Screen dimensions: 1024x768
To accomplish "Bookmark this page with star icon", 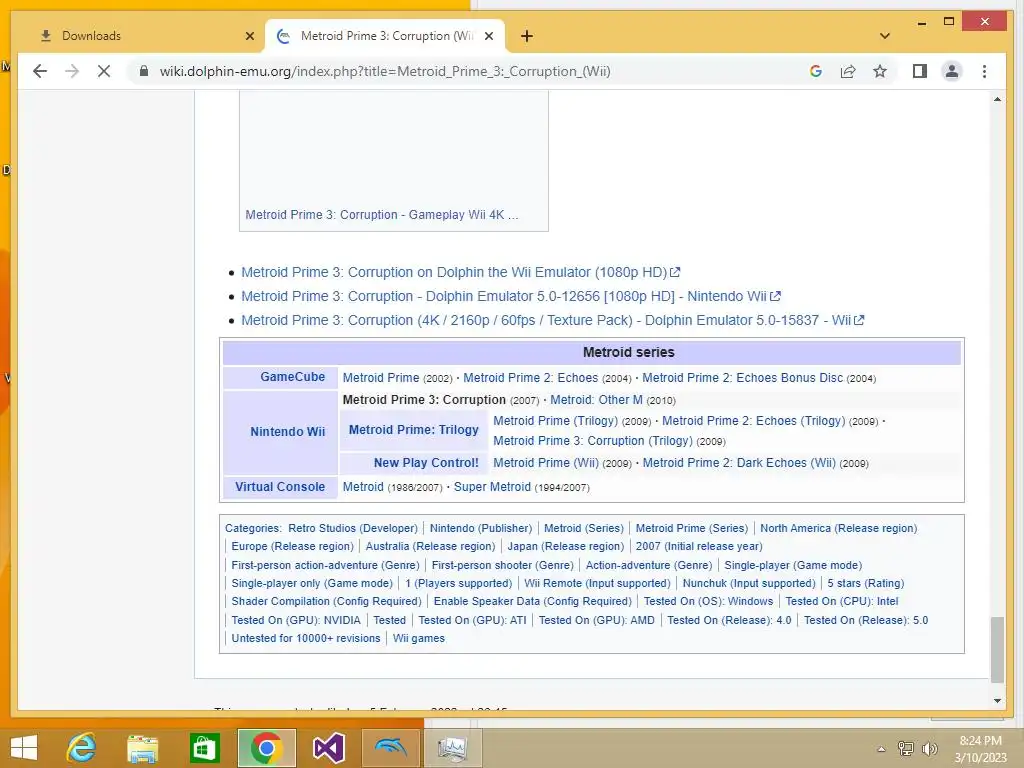I will [x=880, y=71].
